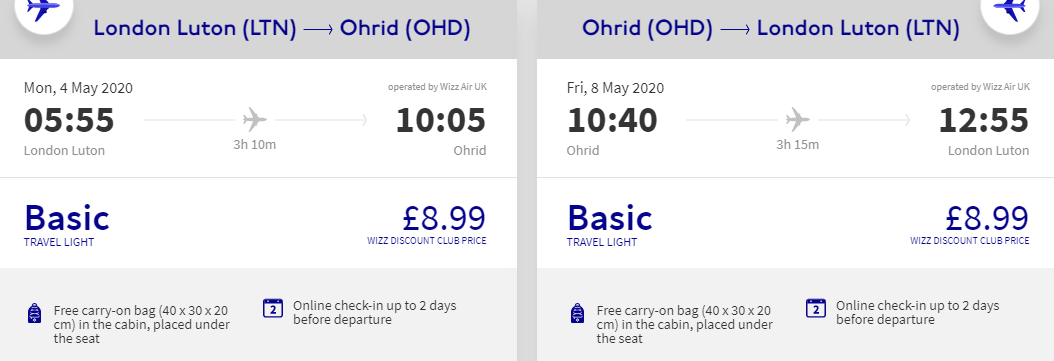1054x361 pixels.
Task: Click the Mon, 4 May 2020 date
Action: point(79,88)
